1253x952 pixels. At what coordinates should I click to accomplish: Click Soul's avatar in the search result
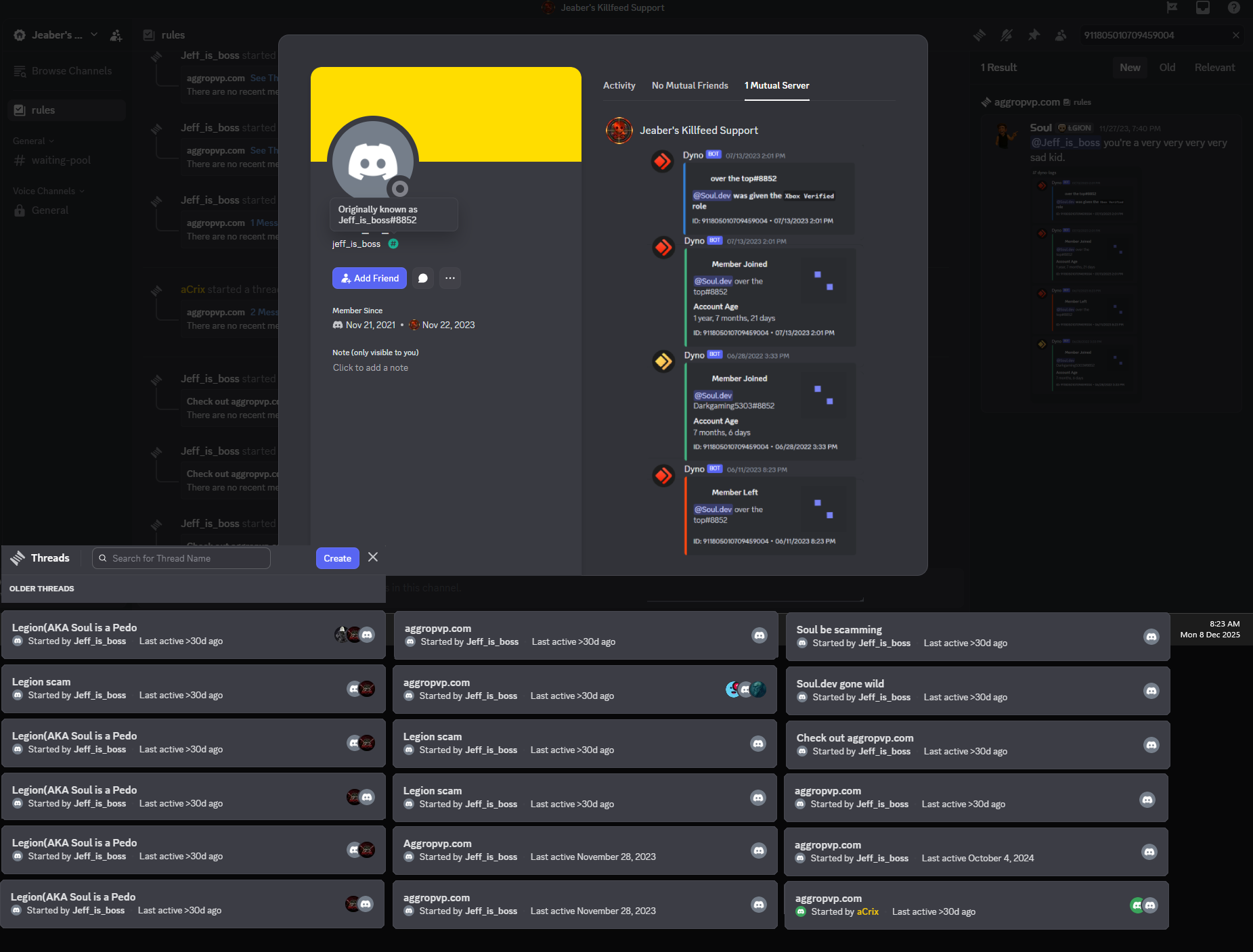click(1007, 135)
